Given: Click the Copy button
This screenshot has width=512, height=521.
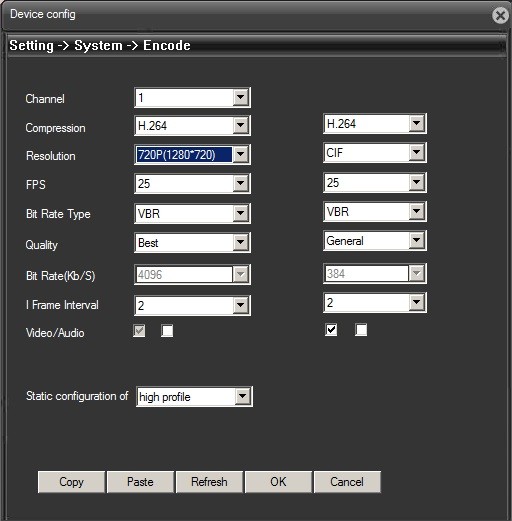Looking at the screenshot, I should point(71,482).
